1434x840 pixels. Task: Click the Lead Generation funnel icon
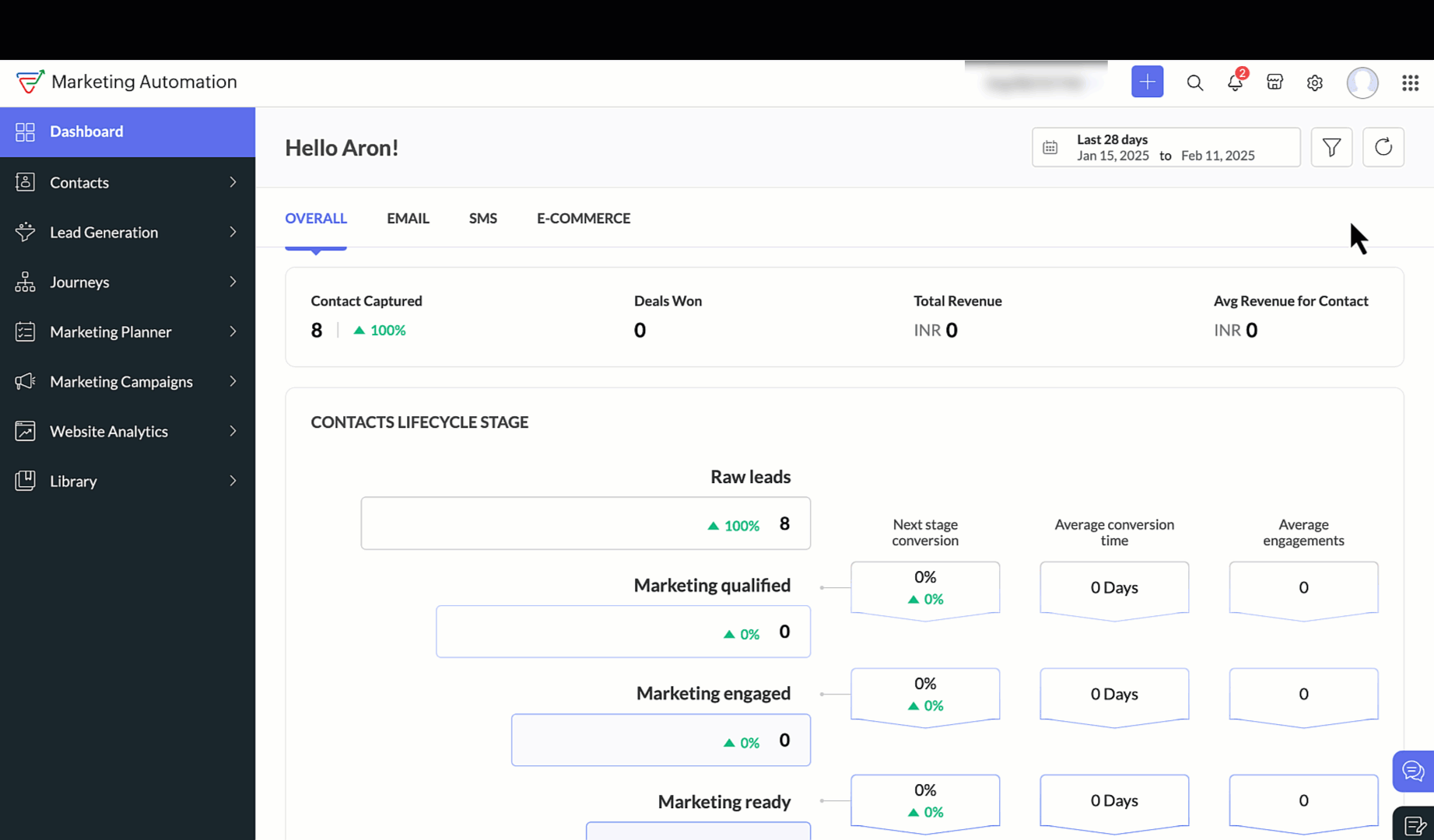[x=25, y=232]
